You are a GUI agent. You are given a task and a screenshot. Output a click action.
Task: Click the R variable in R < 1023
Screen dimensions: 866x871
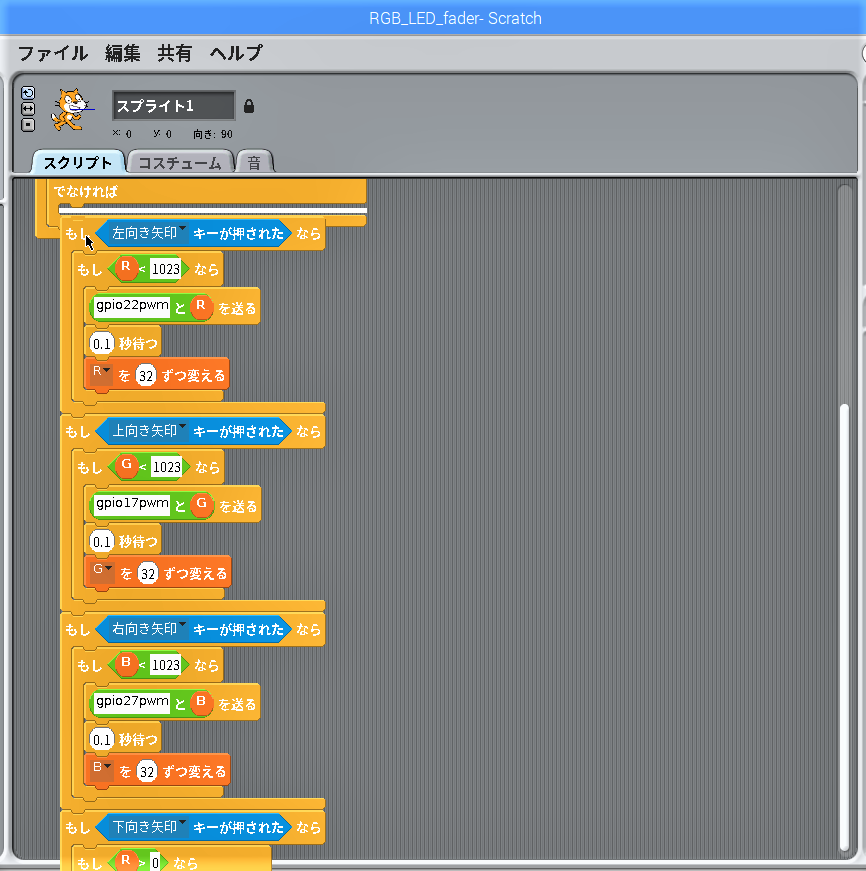126,269
